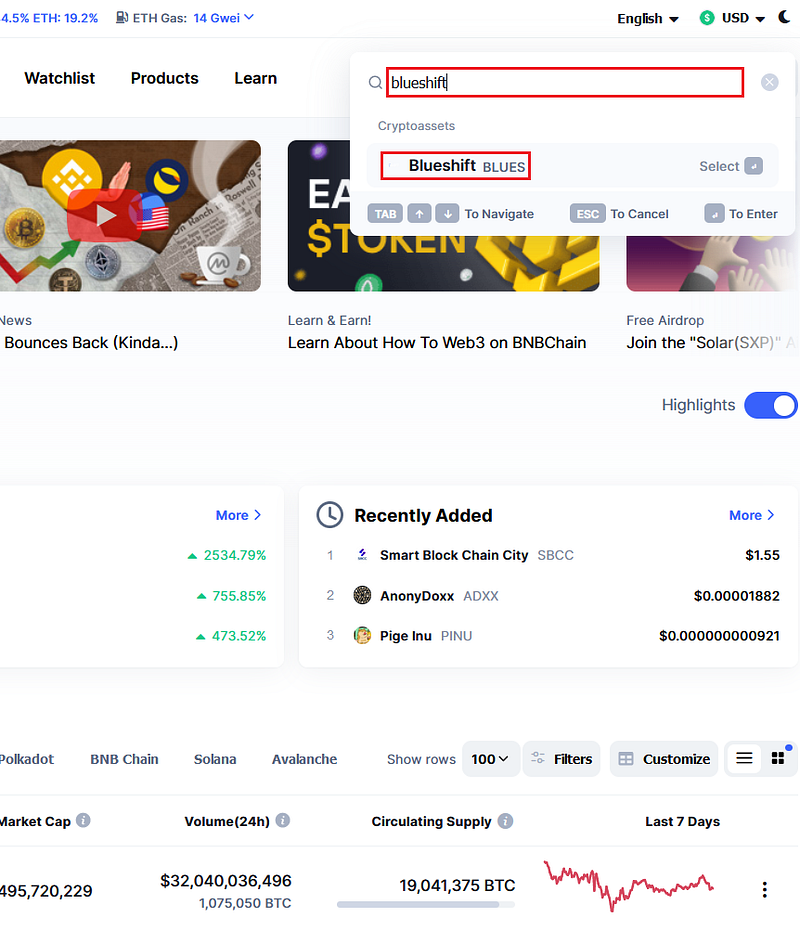Viewport: 800px width, 932px height.
Task: Click the blueshift search input field
Action: tap(565, 82)
